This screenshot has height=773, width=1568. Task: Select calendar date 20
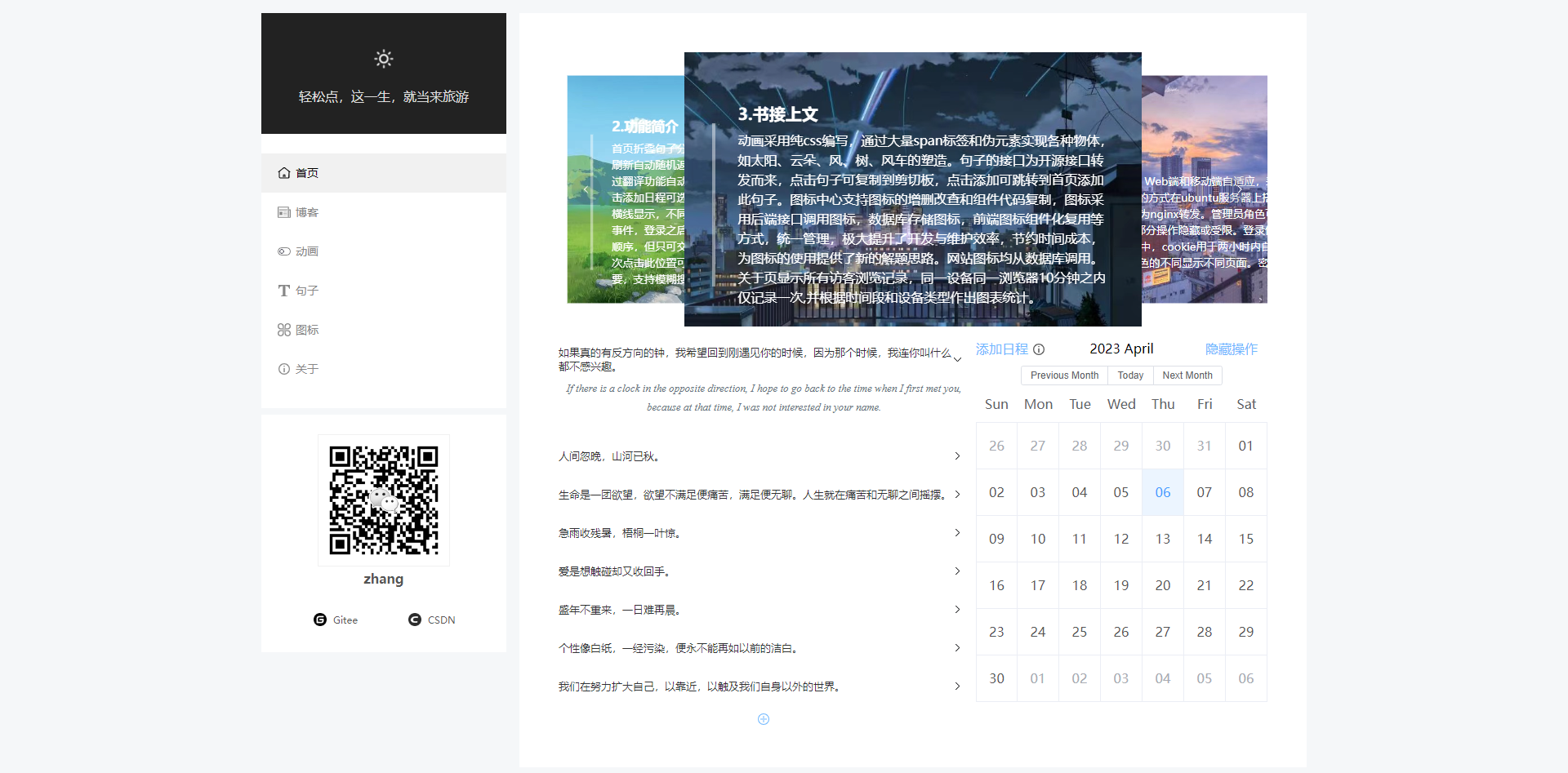point(1163,585)
